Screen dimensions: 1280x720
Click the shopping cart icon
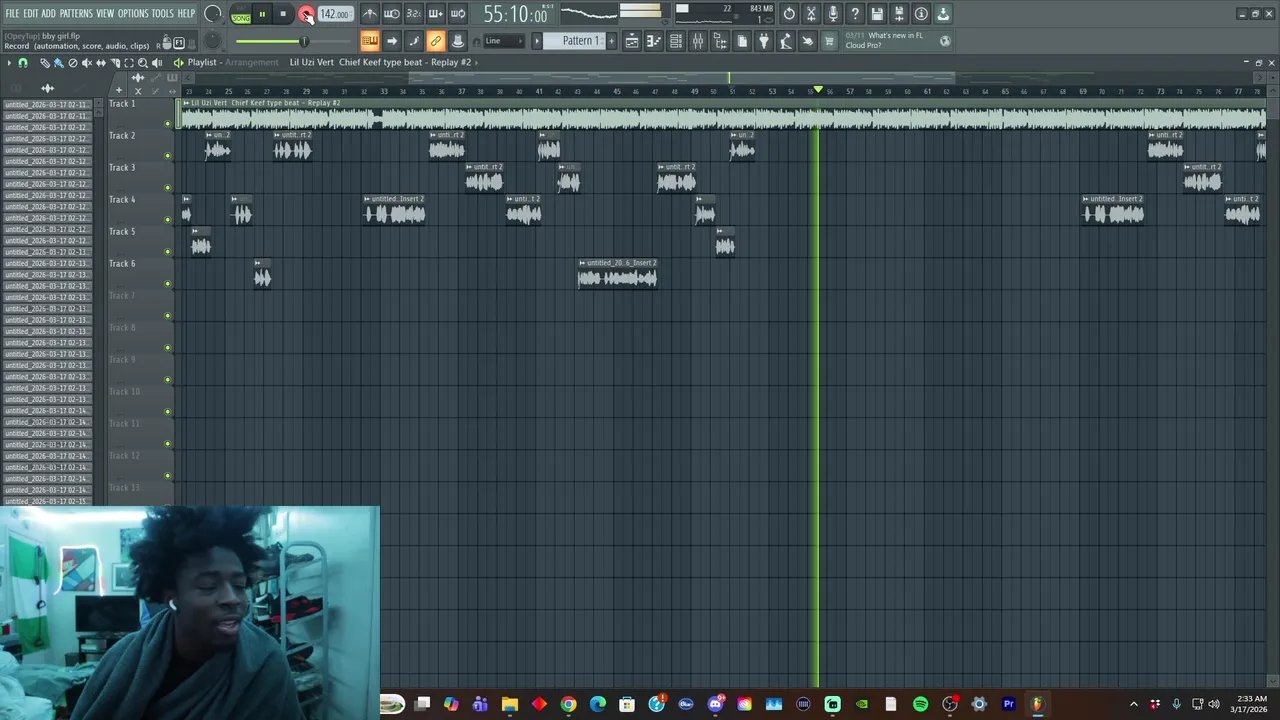(829, 41)
